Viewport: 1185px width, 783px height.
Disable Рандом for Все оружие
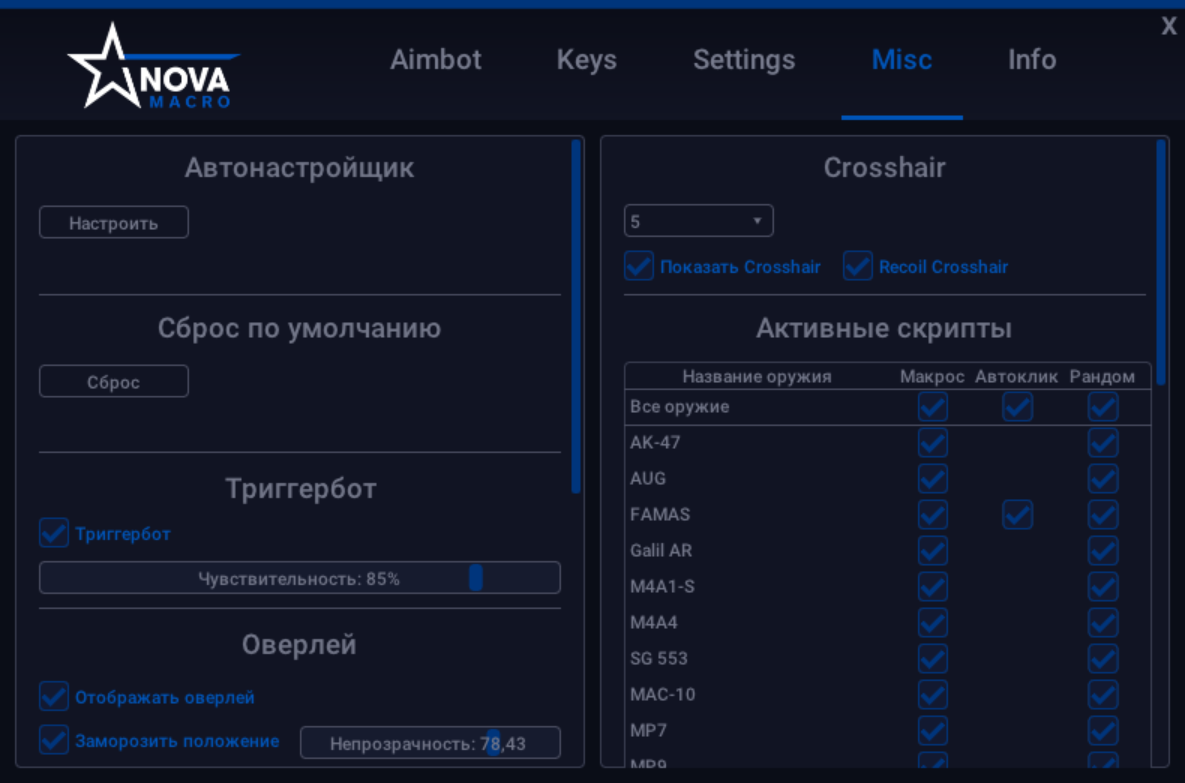(x=1101, y=406)
